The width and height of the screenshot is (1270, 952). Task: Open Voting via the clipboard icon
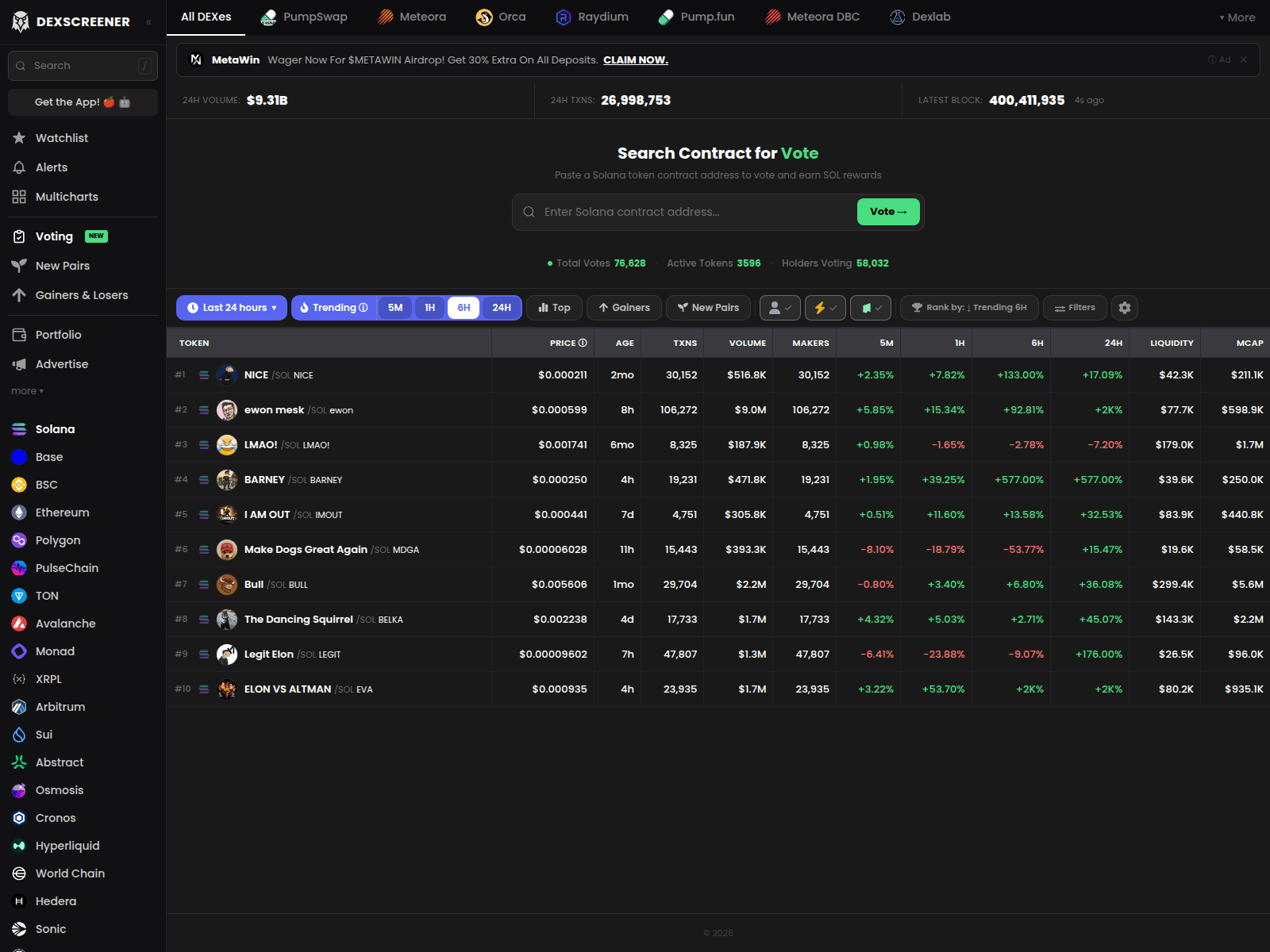(x=19, y=236)
